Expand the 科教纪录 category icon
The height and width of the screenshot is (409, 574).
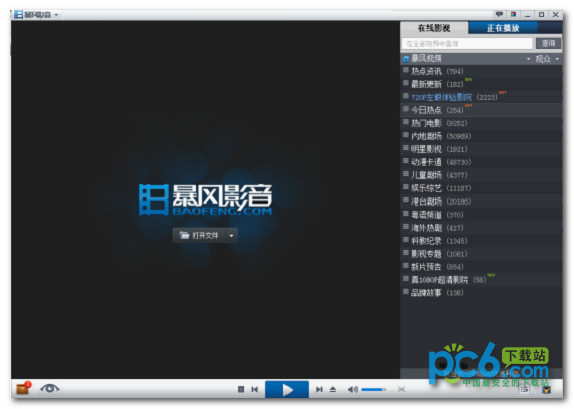tap(406, 240)
